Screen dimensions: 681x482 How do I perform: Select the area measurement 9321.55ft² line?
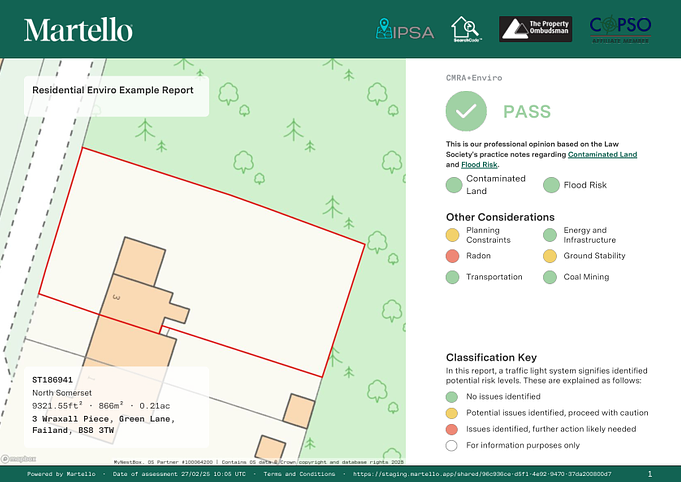101,406
